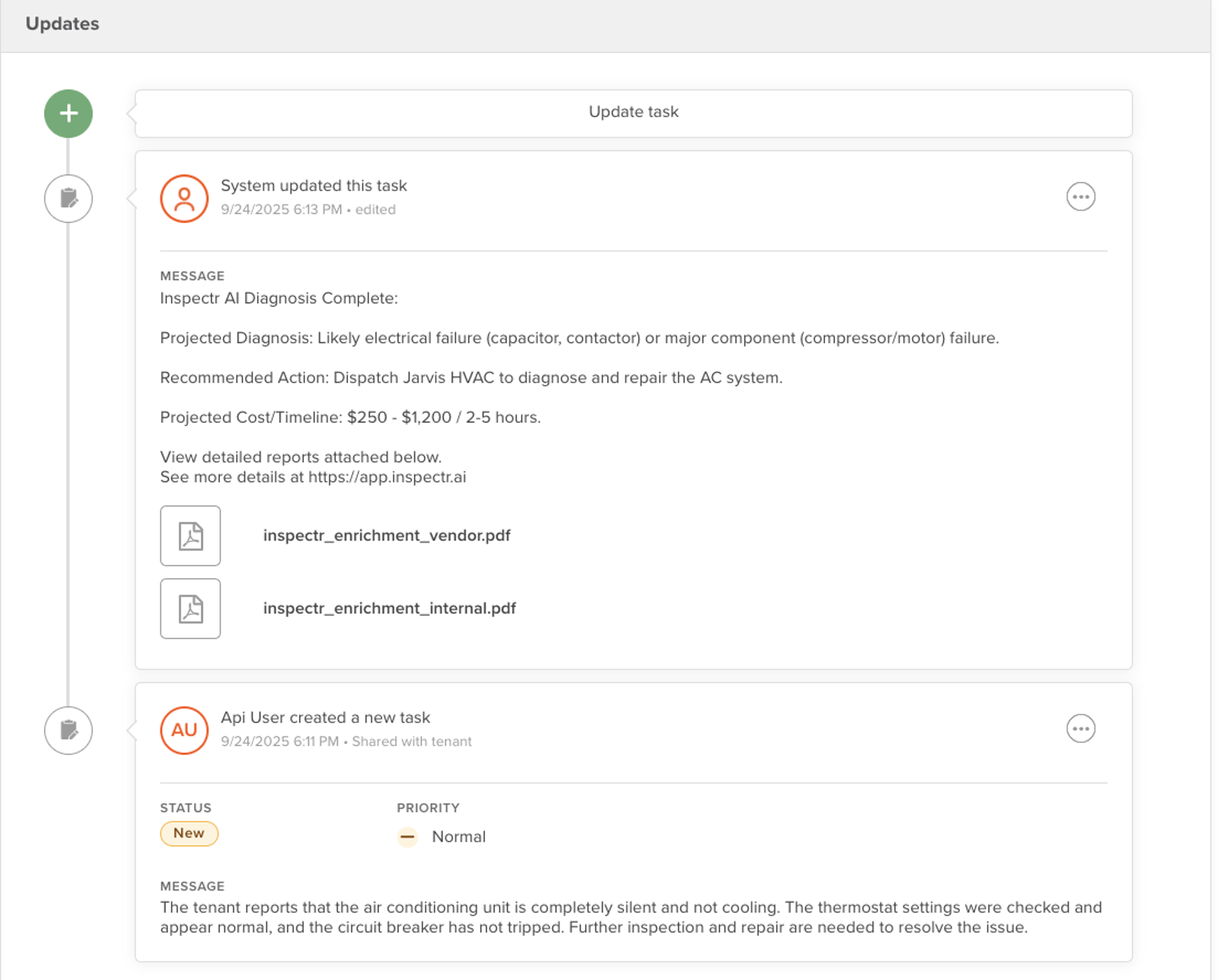
Task: Open the Update task field
Action: (x=633, y=113)
